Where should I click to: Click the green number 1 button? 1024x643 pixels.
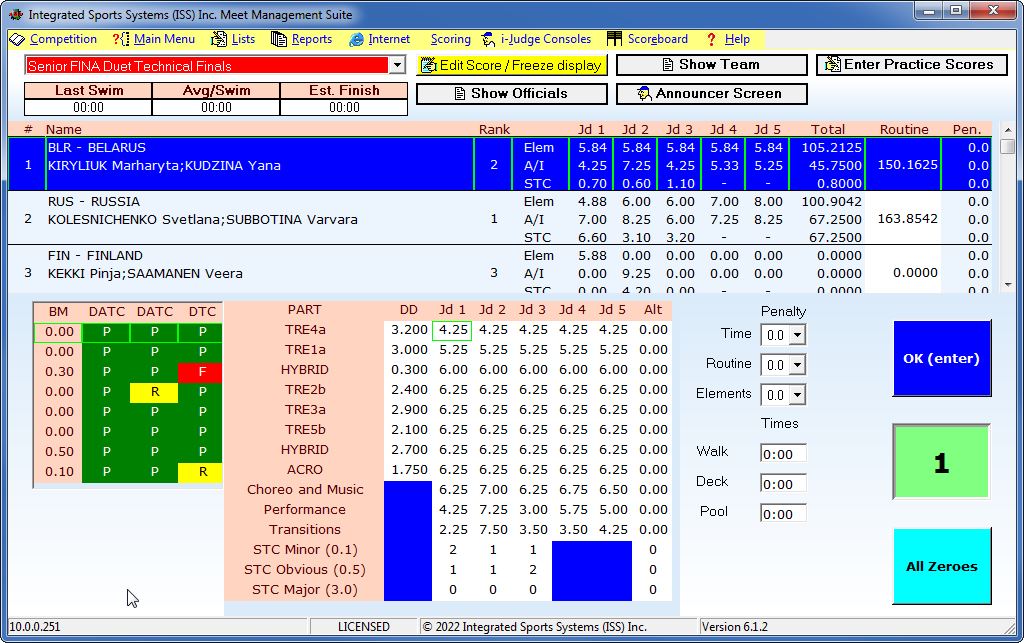pyautogui.click(x=941, y=462)
